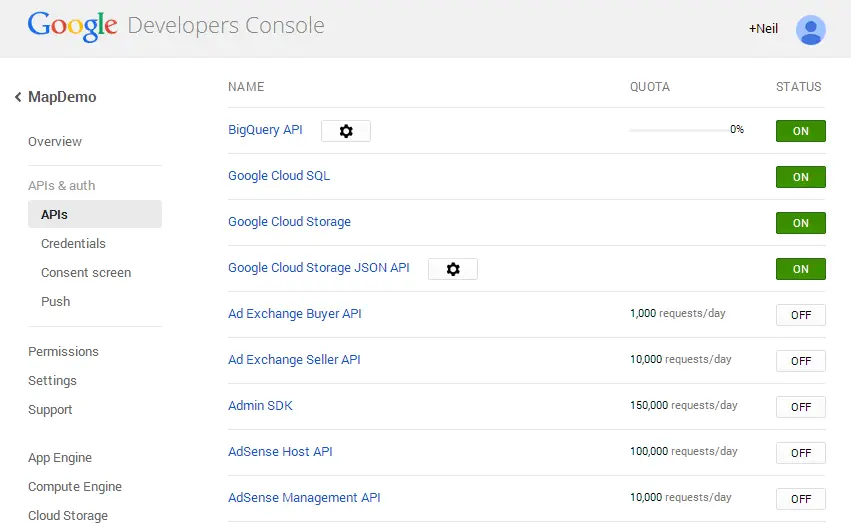Open App Engine in sidebar

pyautogui.click(x=60, y=458)
